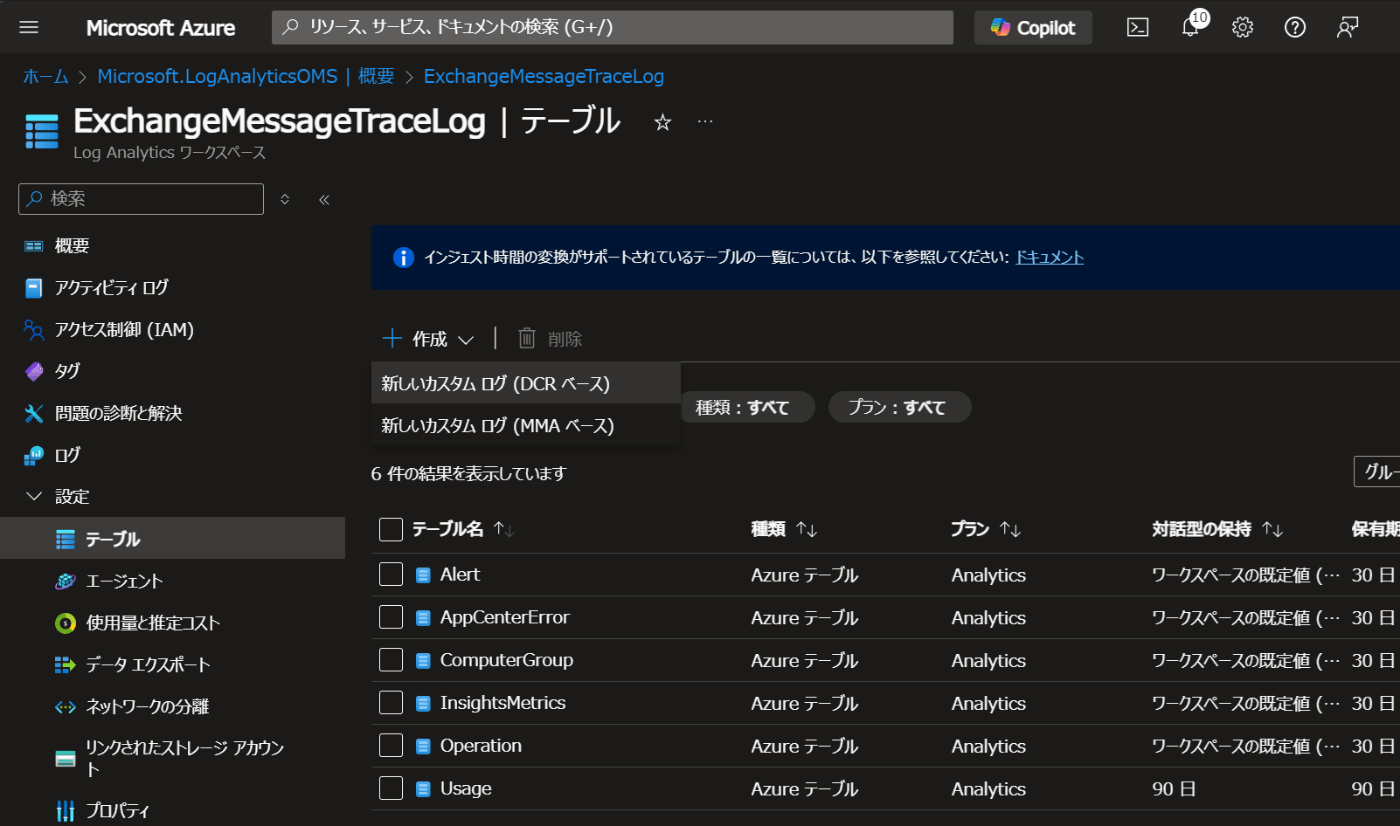Collapse the 設定 section in sidebar
The image size is (1400, 826).
click(34, 497)
